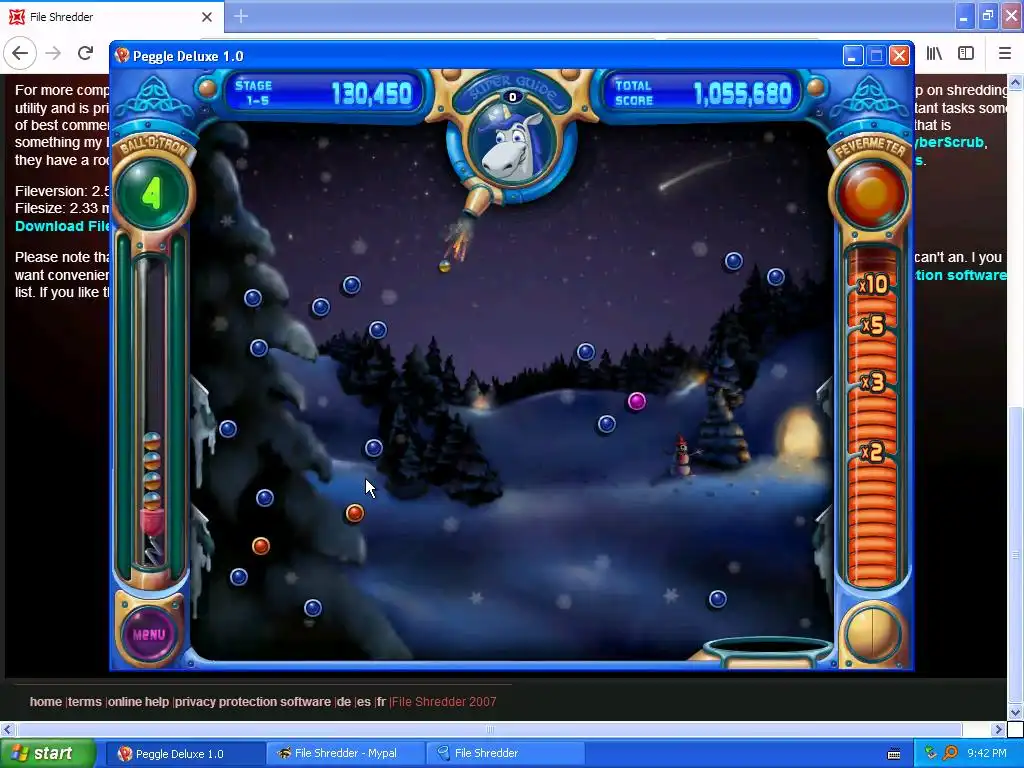
Task: Switch to File Shredder taskbar button
Action: 504,754
